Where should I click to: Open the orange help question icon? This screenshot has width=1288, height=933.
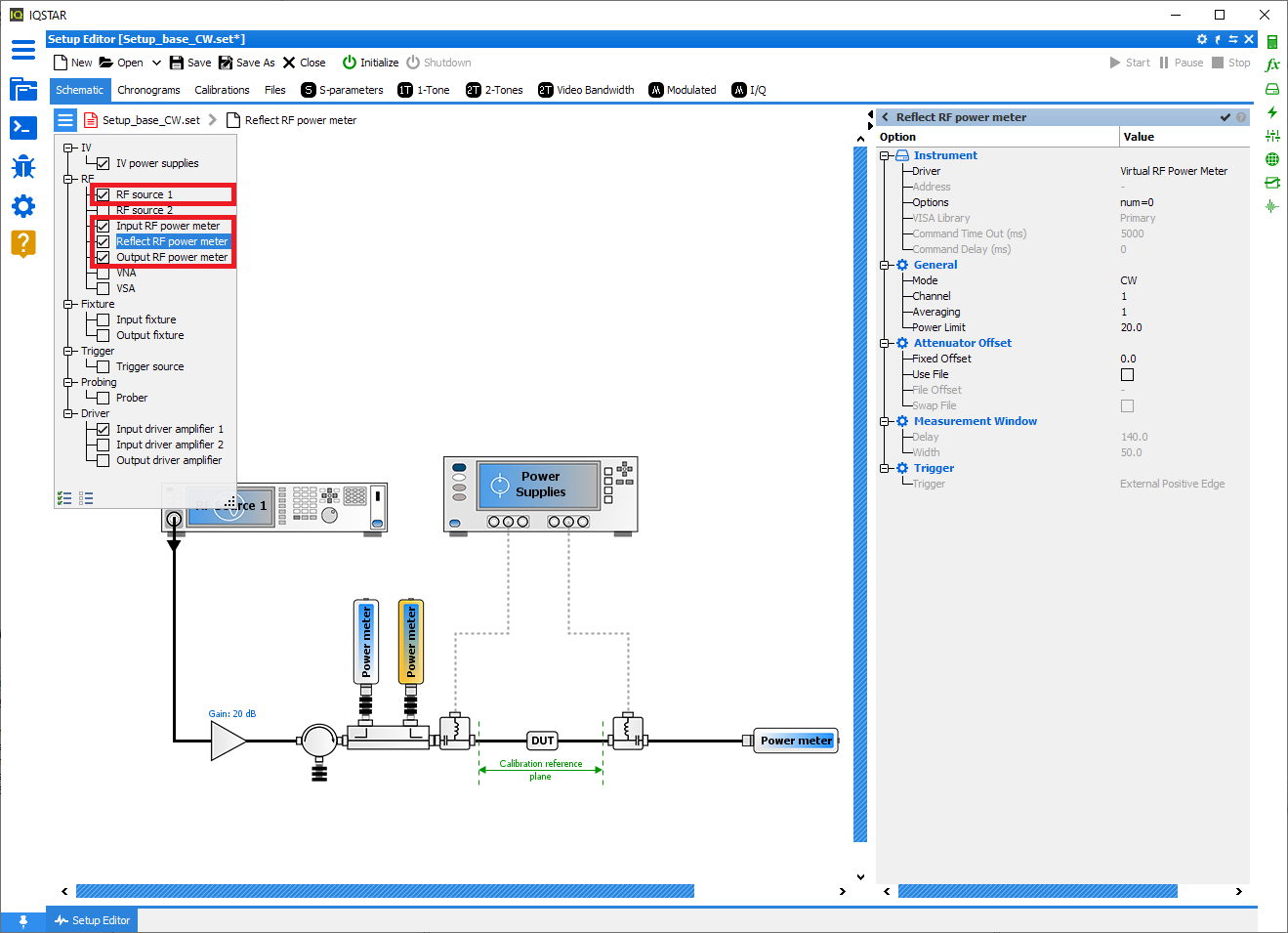coord(23,243)
